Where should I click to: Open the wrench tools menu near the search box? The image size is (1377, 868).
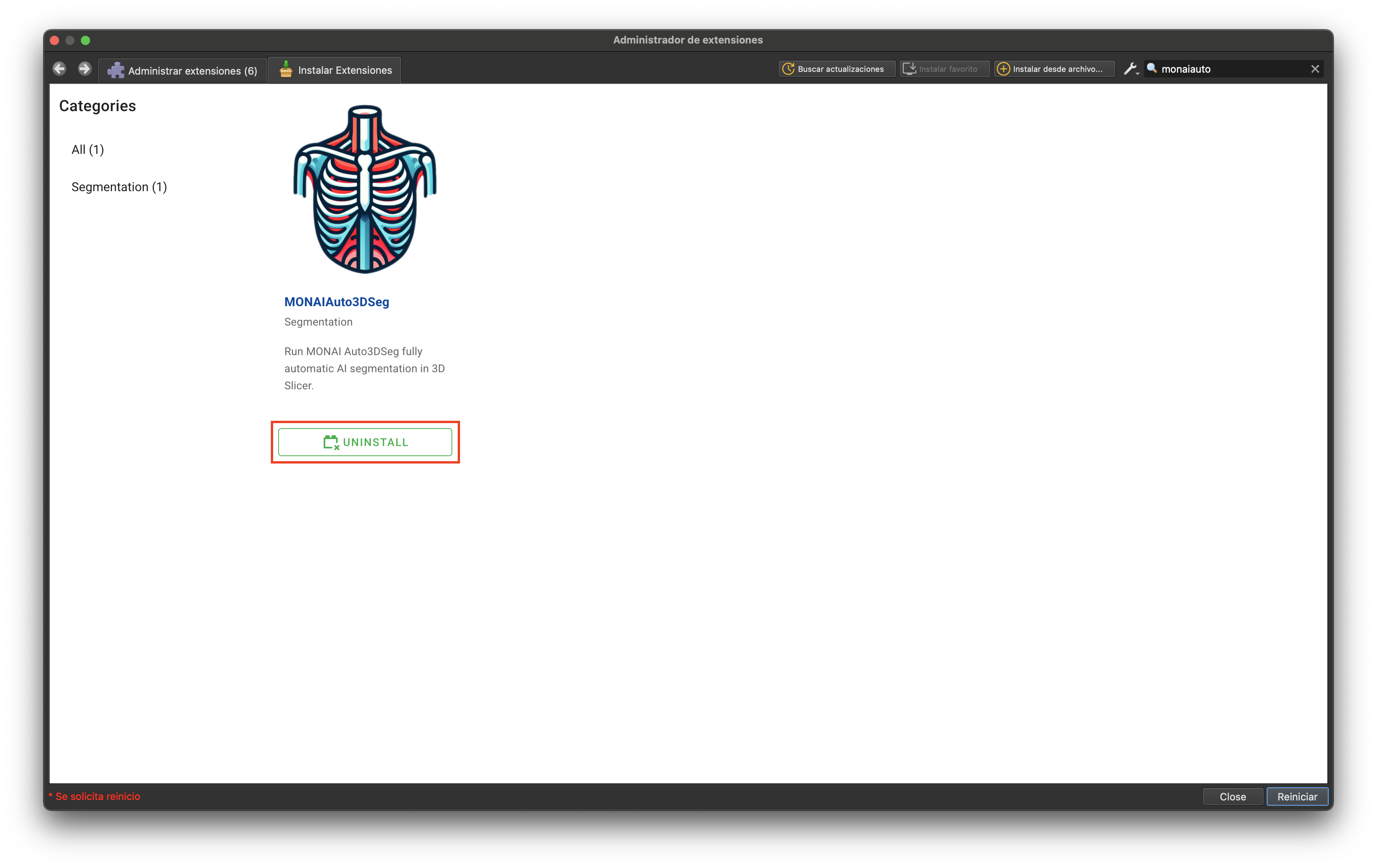[1131, 68]
